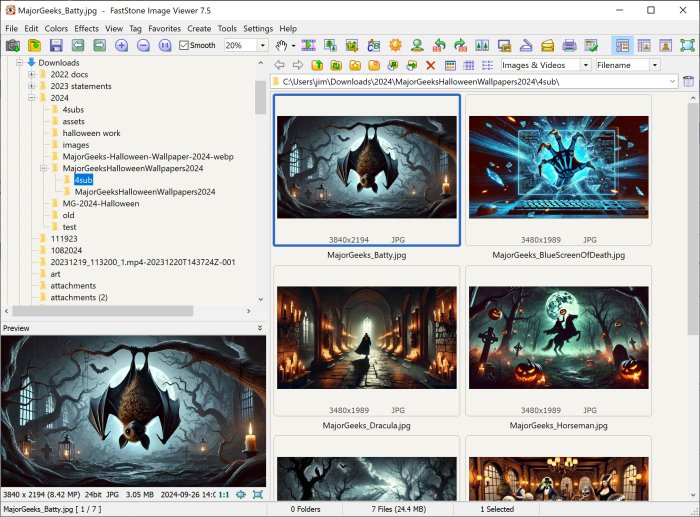The width and height of the screenshot is (700, 517).
Task: Click the full screen green-corner icon
Action: (x=688, y=45)
